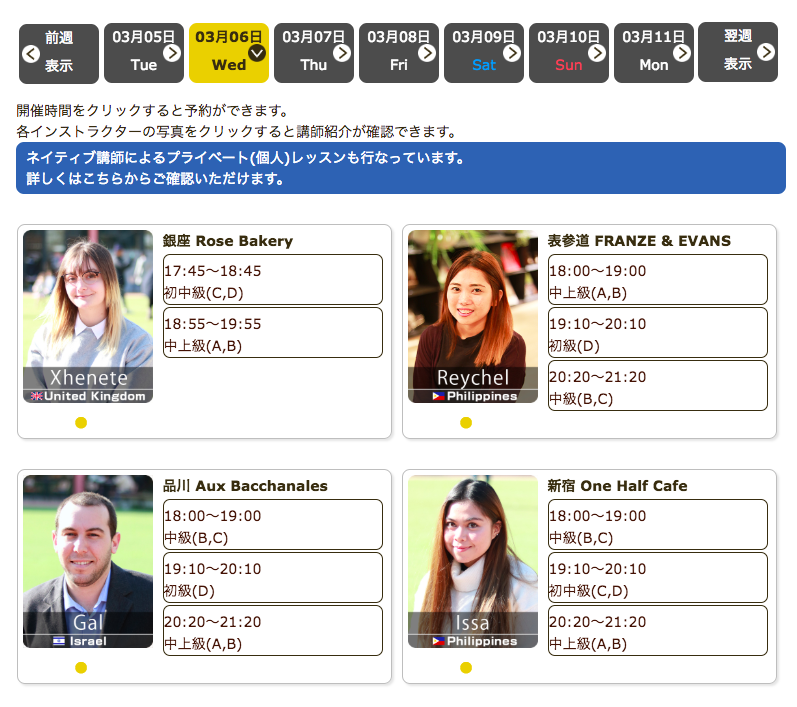Click the arrow icon on 03月07日 Thu
This screenshot has height=707, width=797.
(x=342, y=53)
